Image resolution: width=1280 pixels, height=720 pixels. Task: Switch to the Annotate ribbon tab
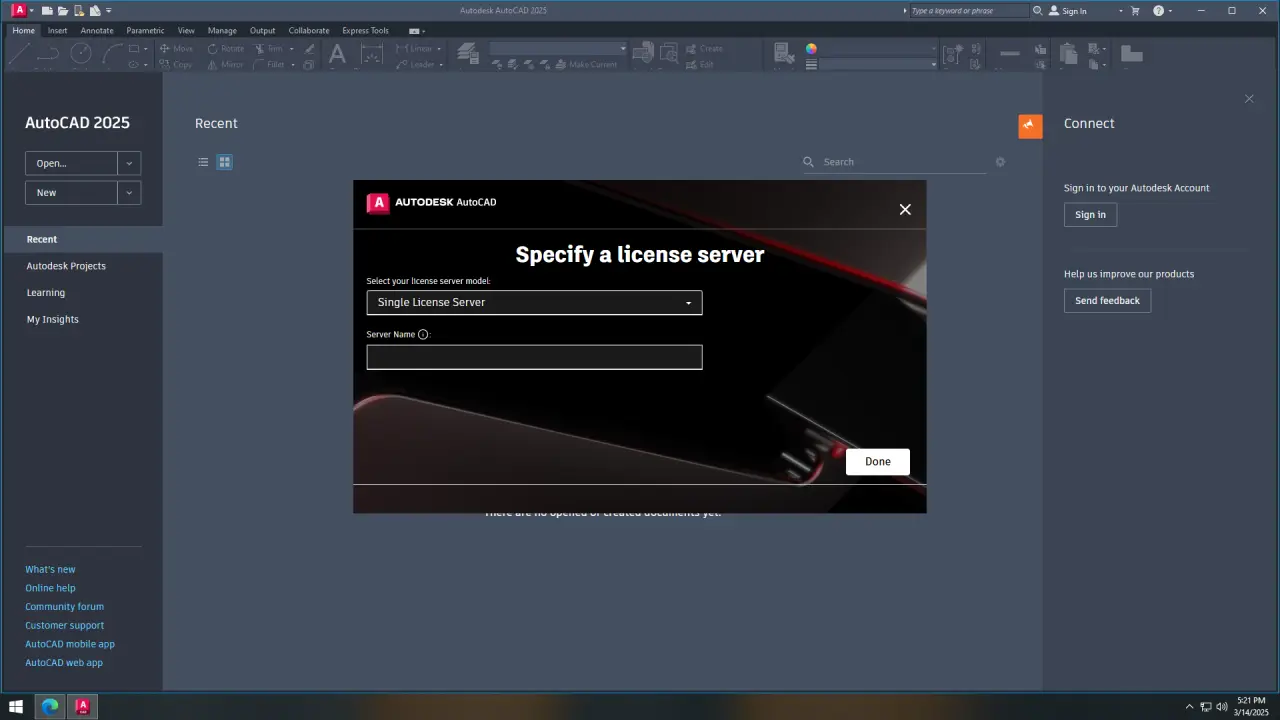(x=97, y=30)
